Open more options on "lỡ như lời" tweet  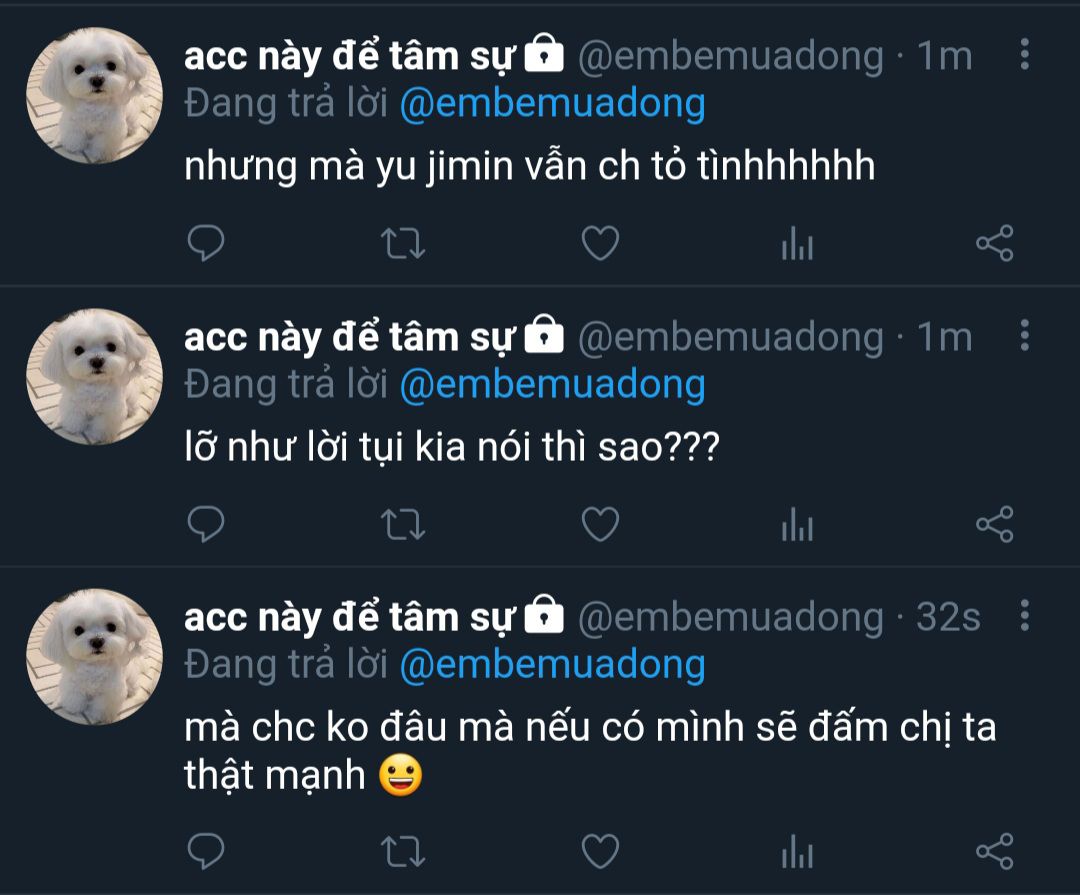[x=1024, y=336]
